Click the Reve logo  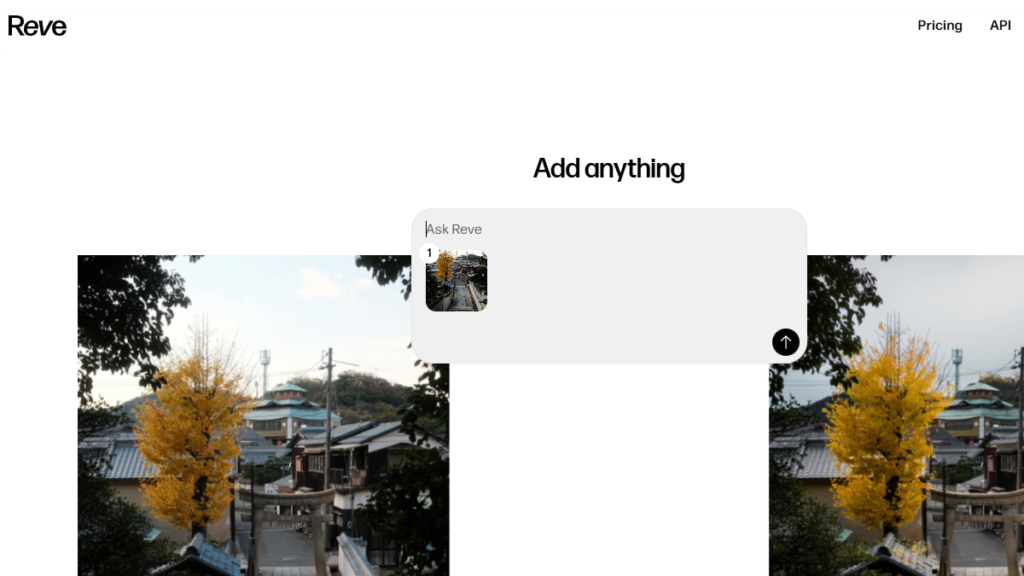point(37,25)
